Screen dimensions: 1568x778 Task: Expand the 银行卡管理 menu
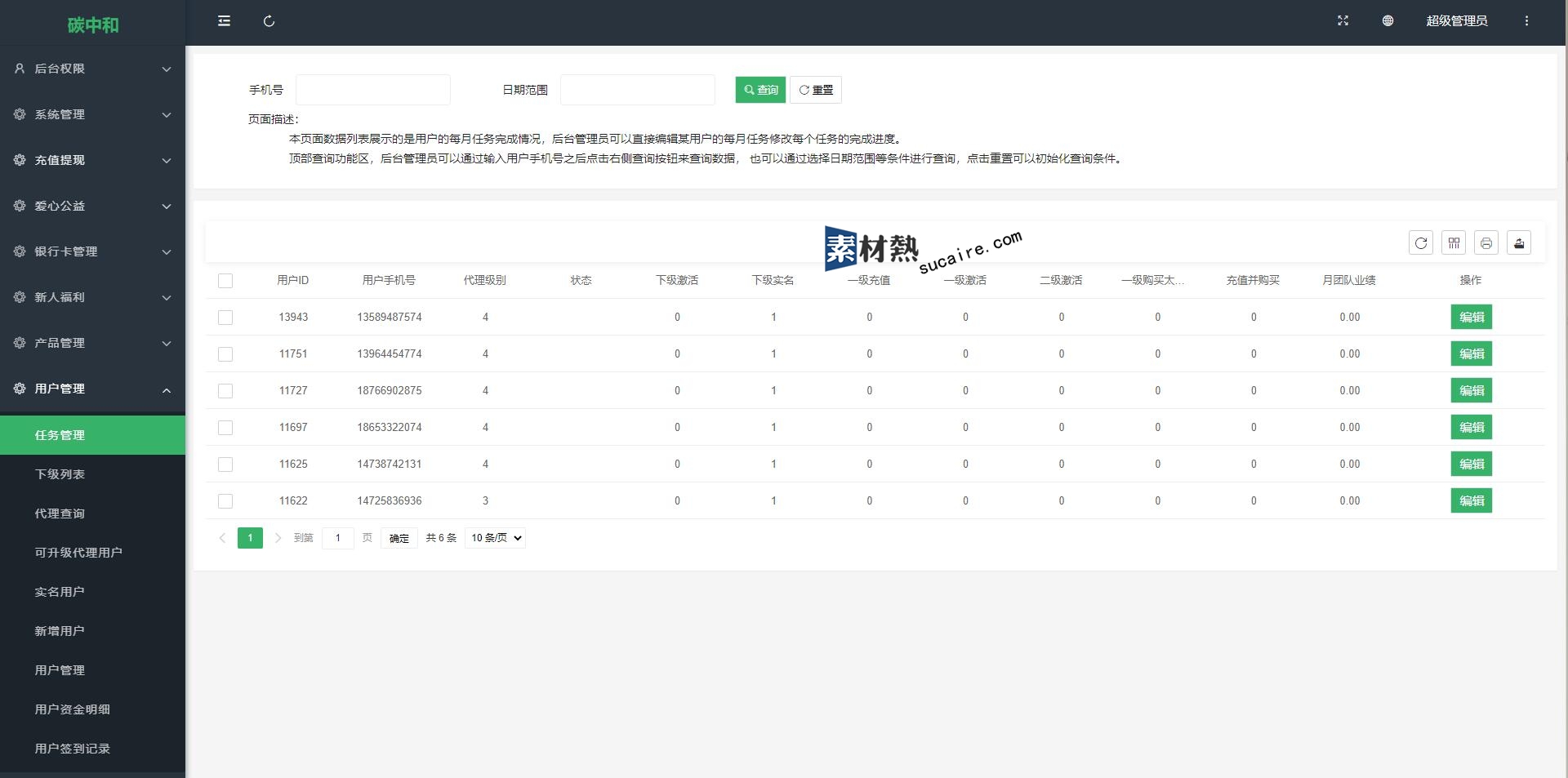coord(92,251)
